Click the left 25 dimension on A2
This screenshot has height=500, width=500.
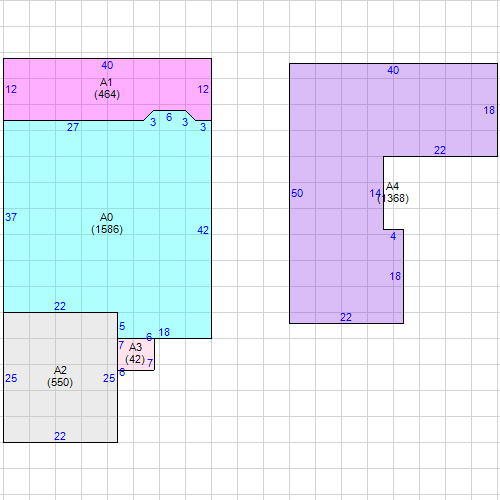point(11,378)
